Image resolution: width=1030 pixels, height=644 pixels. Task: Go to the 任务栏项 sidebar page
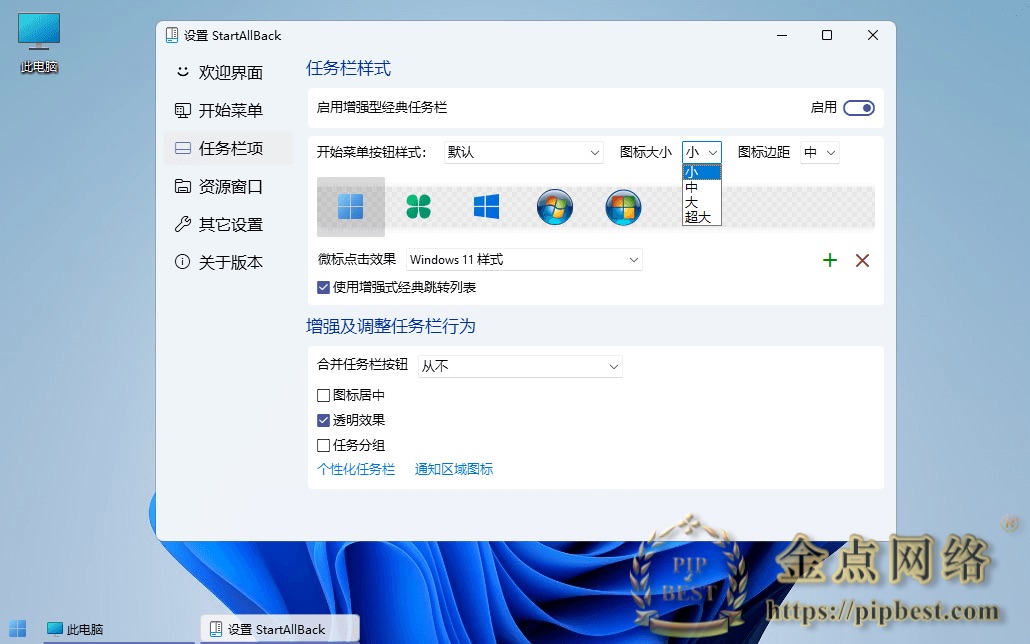point(228,148)
